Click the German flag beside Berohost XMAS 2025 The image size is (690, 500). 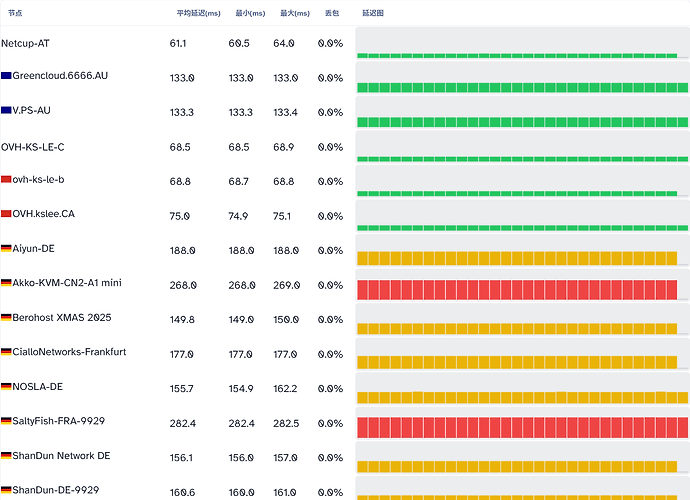(x=6, y=317)
